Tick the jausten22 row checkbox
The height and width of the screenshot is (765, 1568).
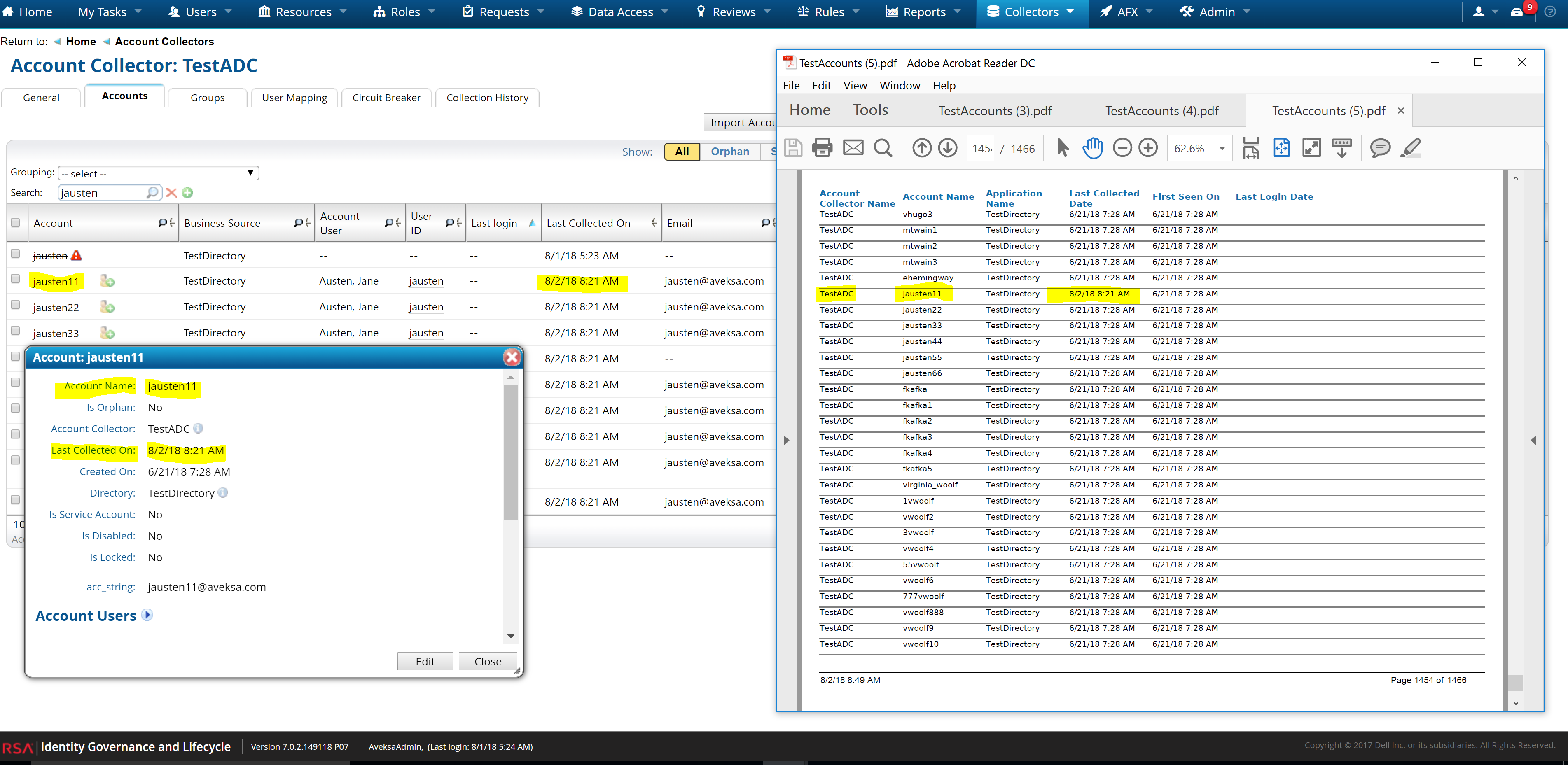click(x=16, y=304)
